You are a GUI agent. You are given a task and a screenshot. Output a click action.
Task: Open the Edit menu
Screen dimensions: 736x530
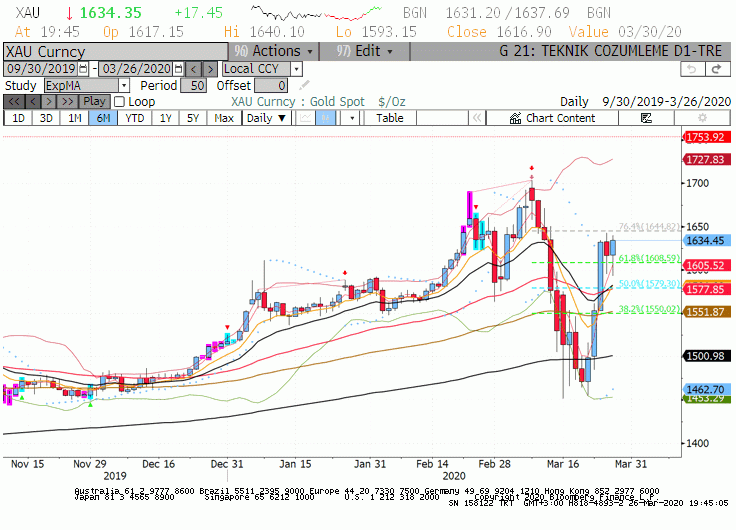point(364,51)
